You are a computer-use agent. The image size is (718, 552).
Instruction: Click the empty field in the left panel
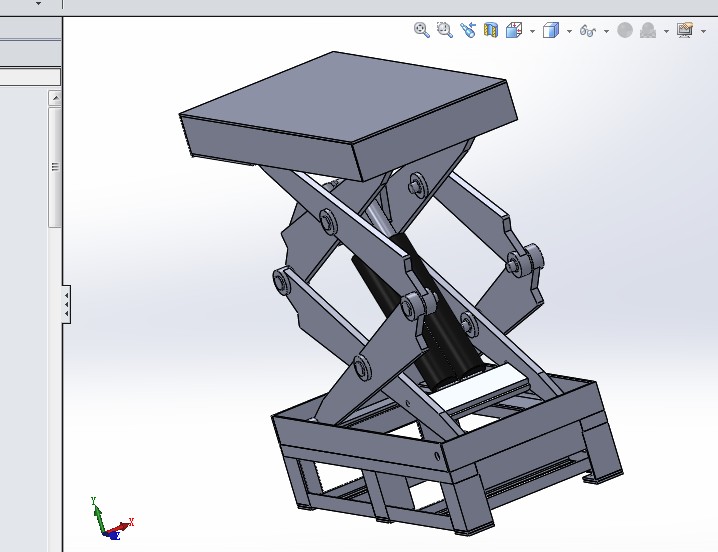tap(30, 77)
